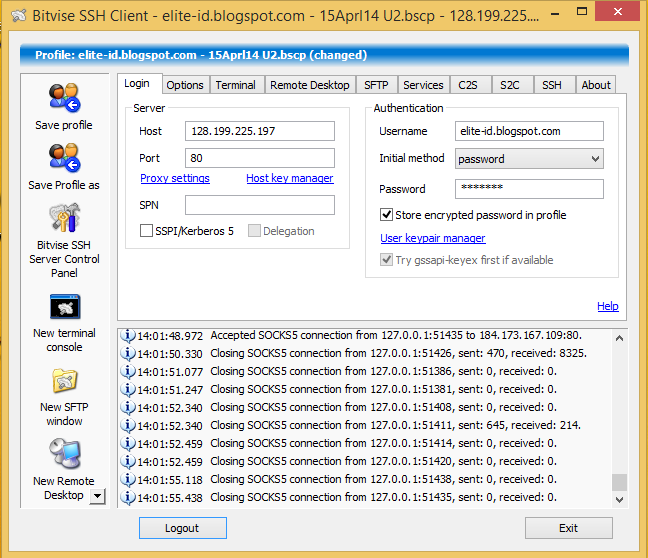Launch New terminal console icon
The height and width of the screenshot is (558, 648).
pos(65,307)
